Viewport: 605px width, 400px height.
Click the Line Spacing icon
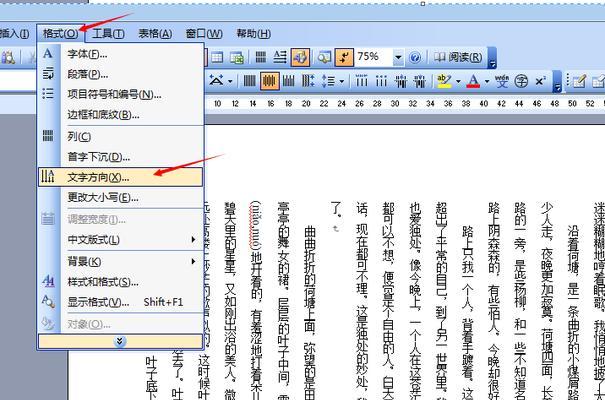point(328,81)
